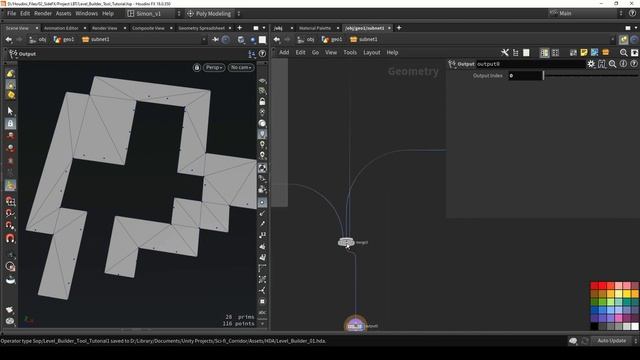Open the Assets menu
The image size is (640, 360).
tap(63, 13)
